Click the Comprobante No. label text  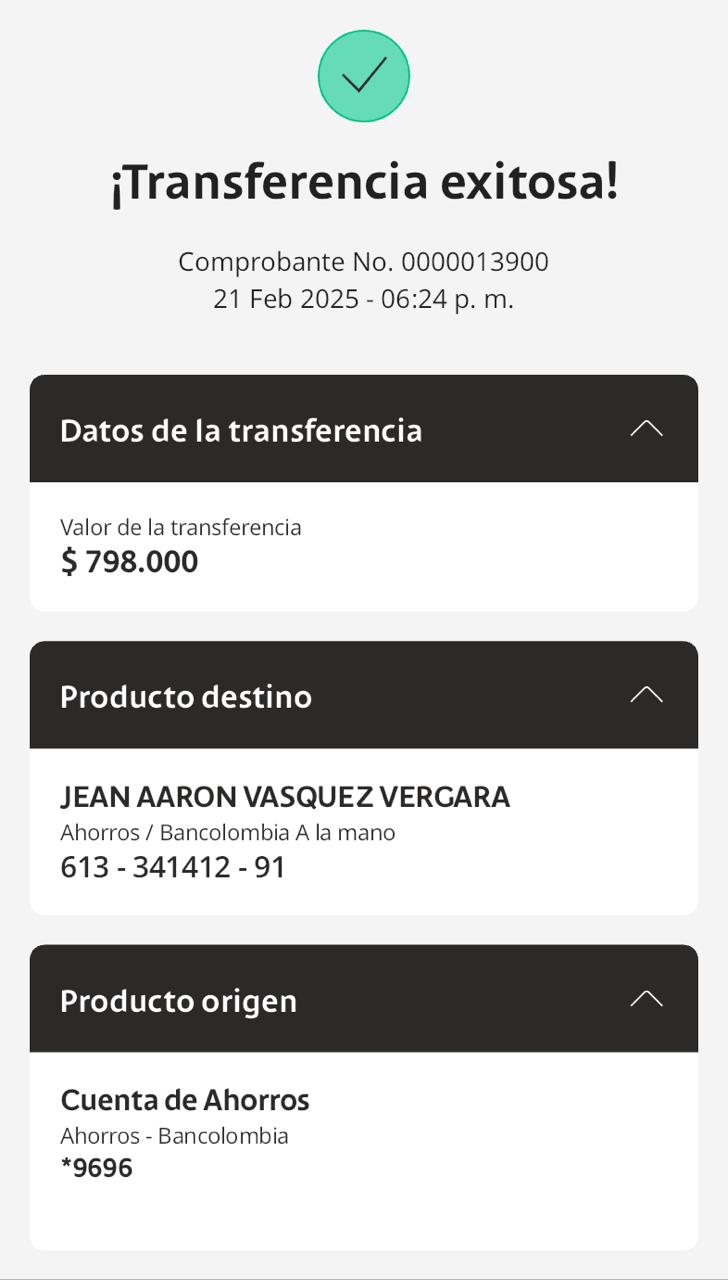click(286, 262)
